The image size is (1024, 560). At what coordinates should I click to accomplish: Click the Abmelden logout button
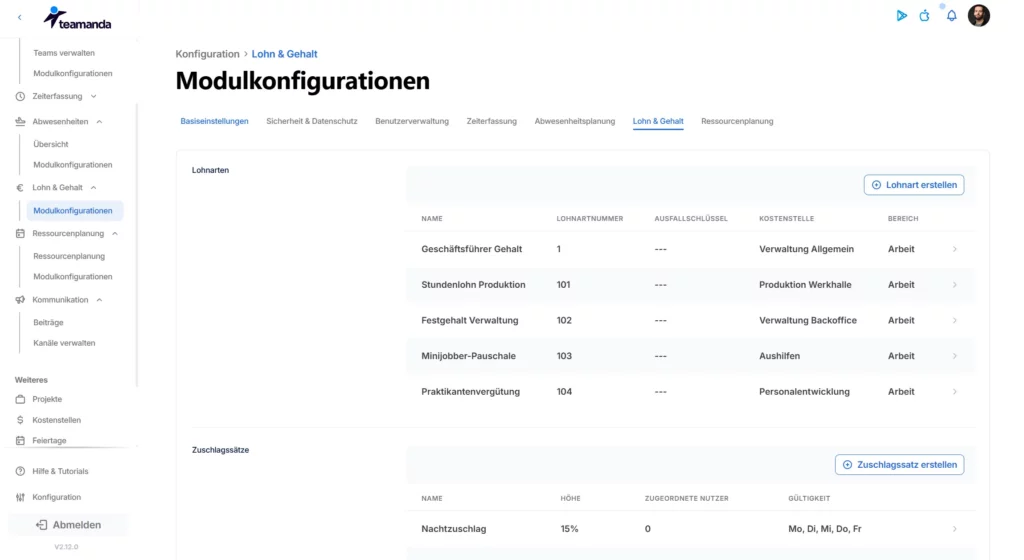[x=69, y=525]
